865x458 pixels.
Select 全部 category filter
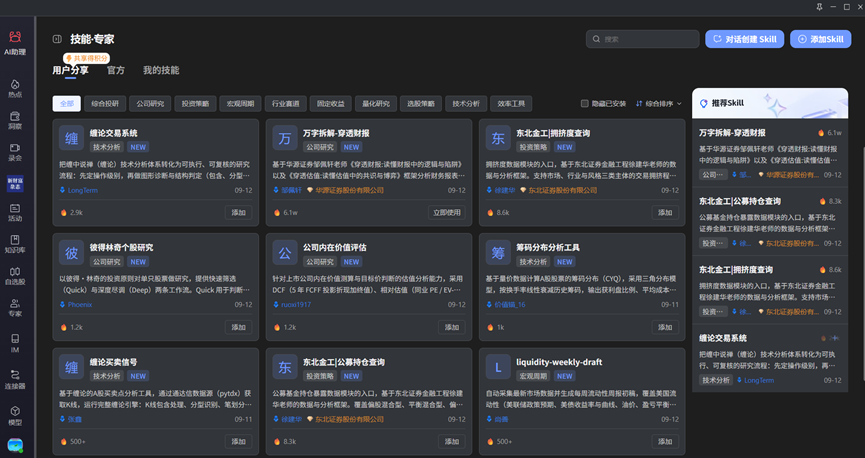pos(67,104)
